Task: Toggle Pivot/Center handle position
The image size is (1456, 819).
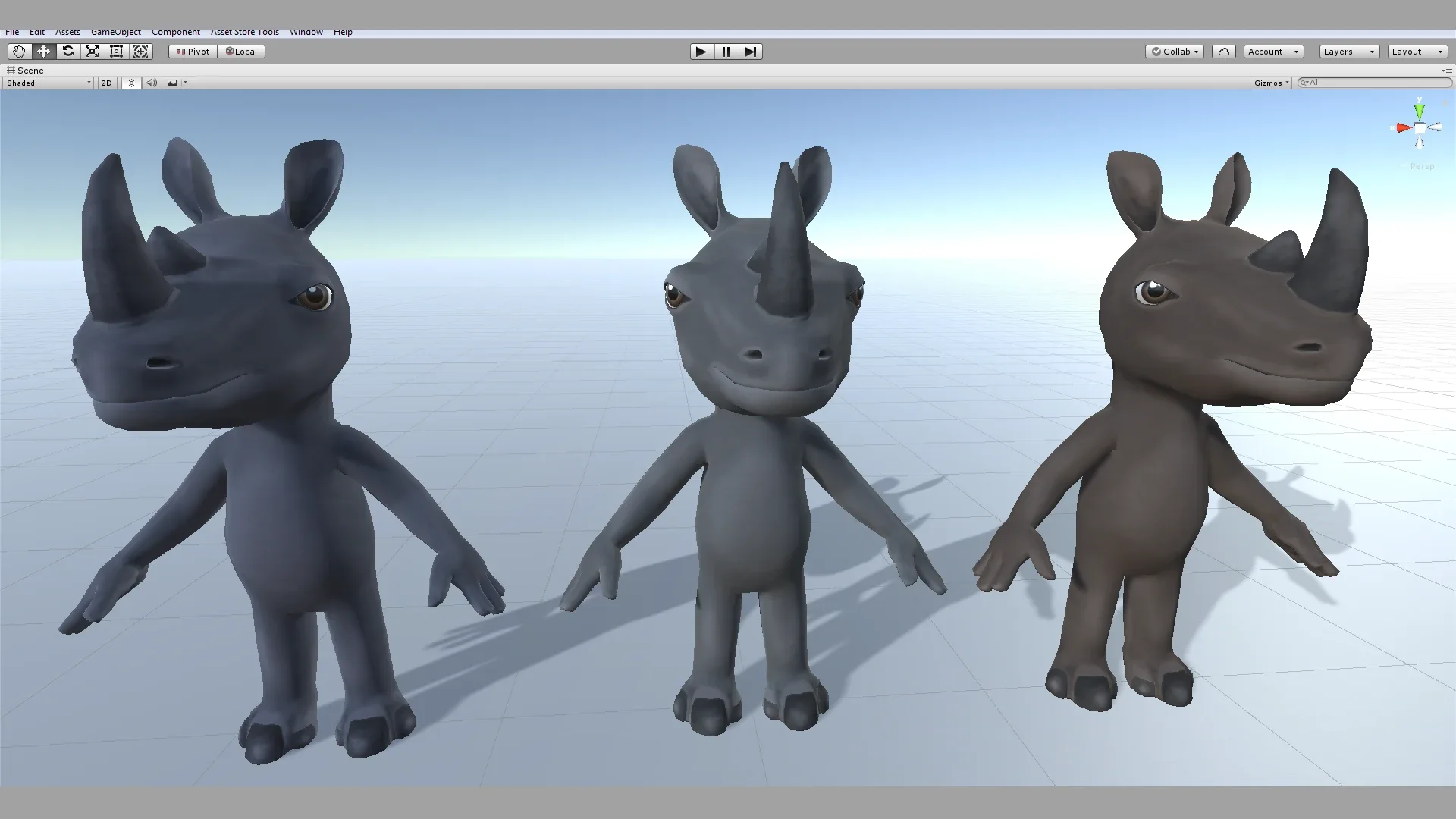Action: (193, 52)
